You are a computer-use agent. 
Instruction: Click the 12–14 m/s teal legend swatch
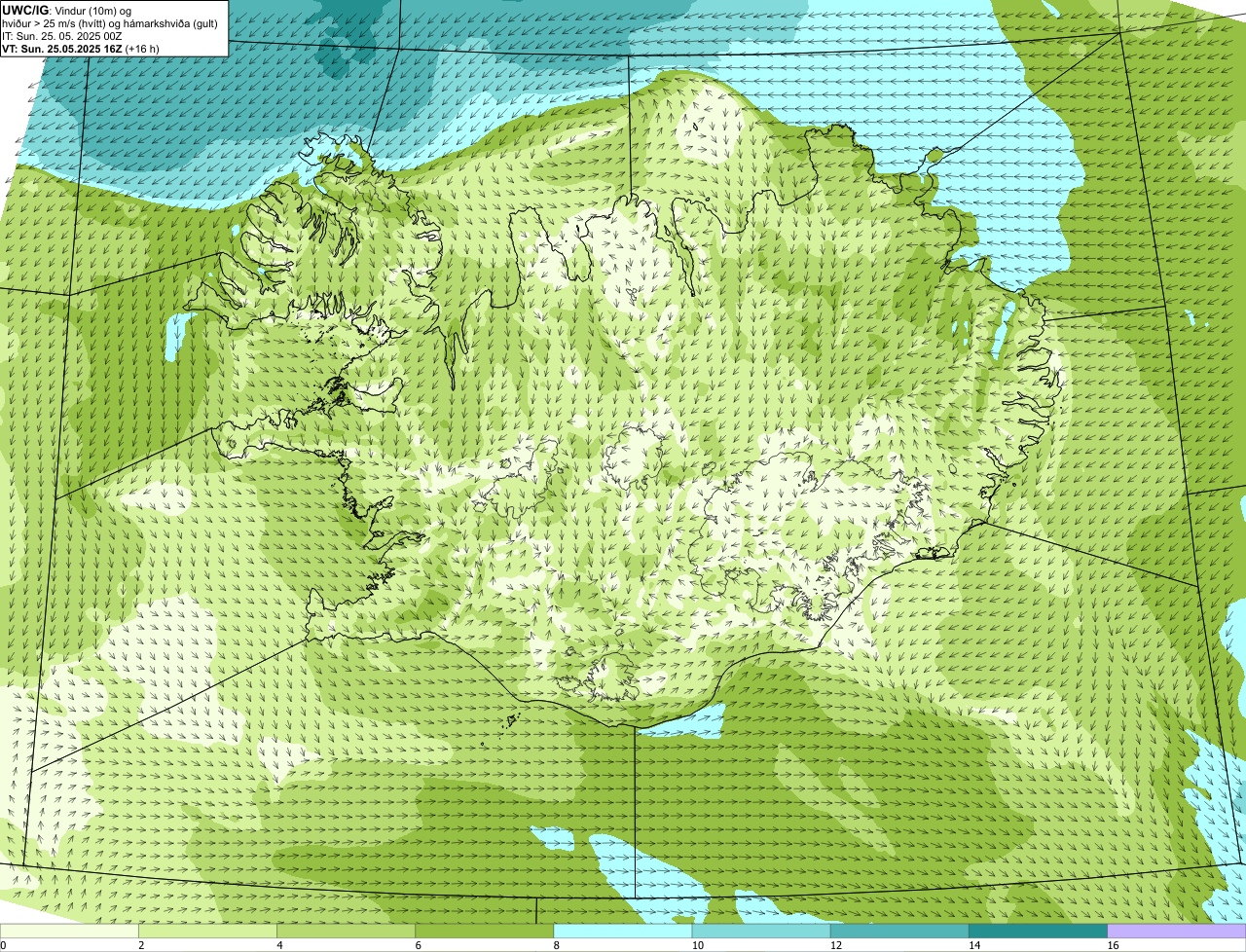coord(899,931)
